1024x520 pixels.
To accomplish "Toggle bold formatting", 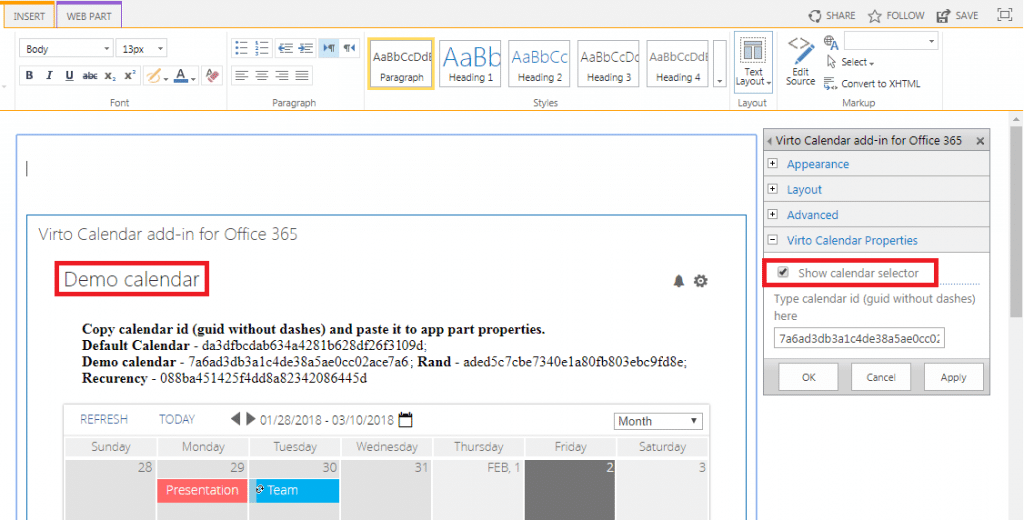I will click(29, 76).
